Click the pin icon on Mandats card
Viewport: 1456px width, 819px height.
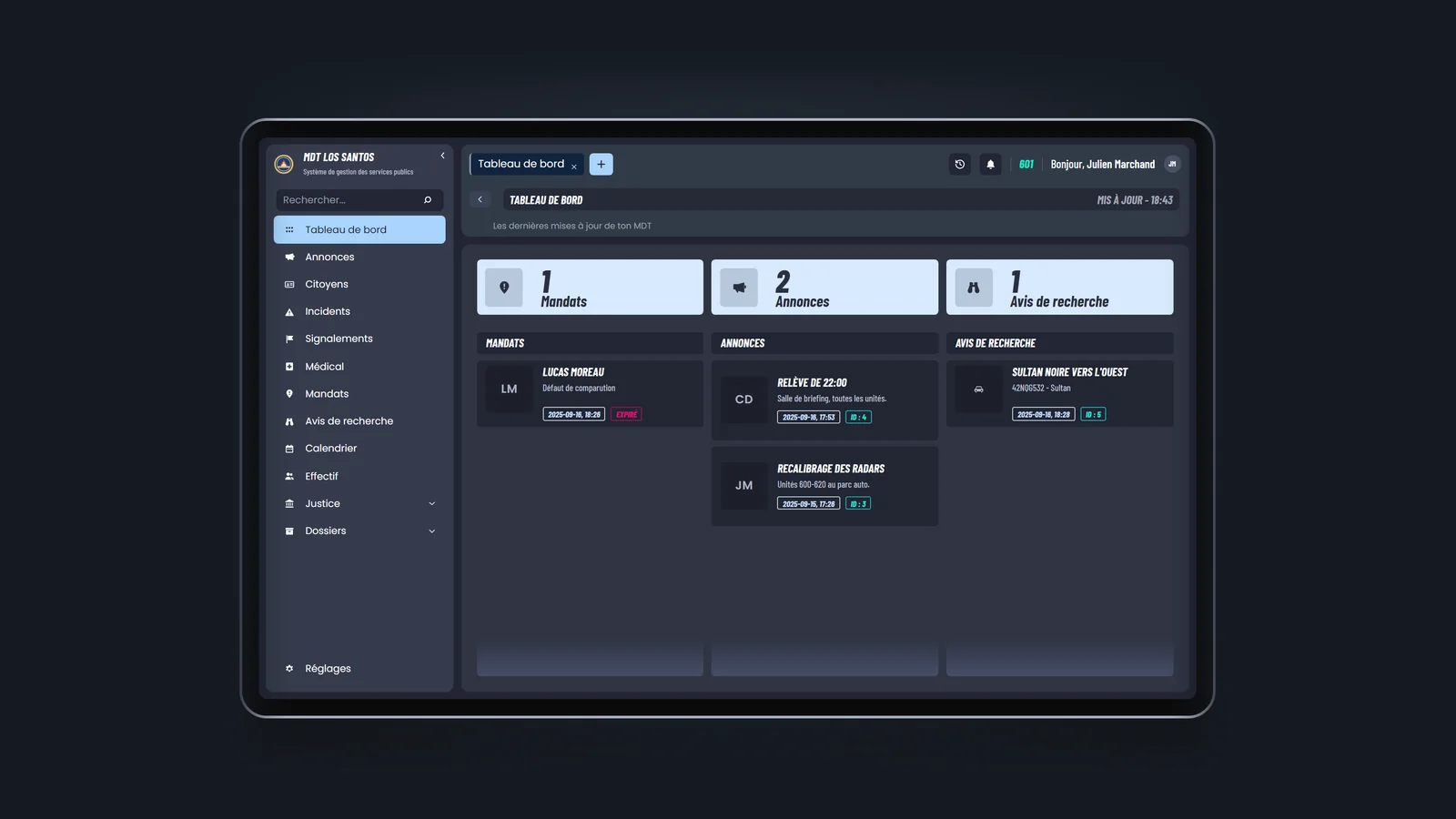coord(504,288)
